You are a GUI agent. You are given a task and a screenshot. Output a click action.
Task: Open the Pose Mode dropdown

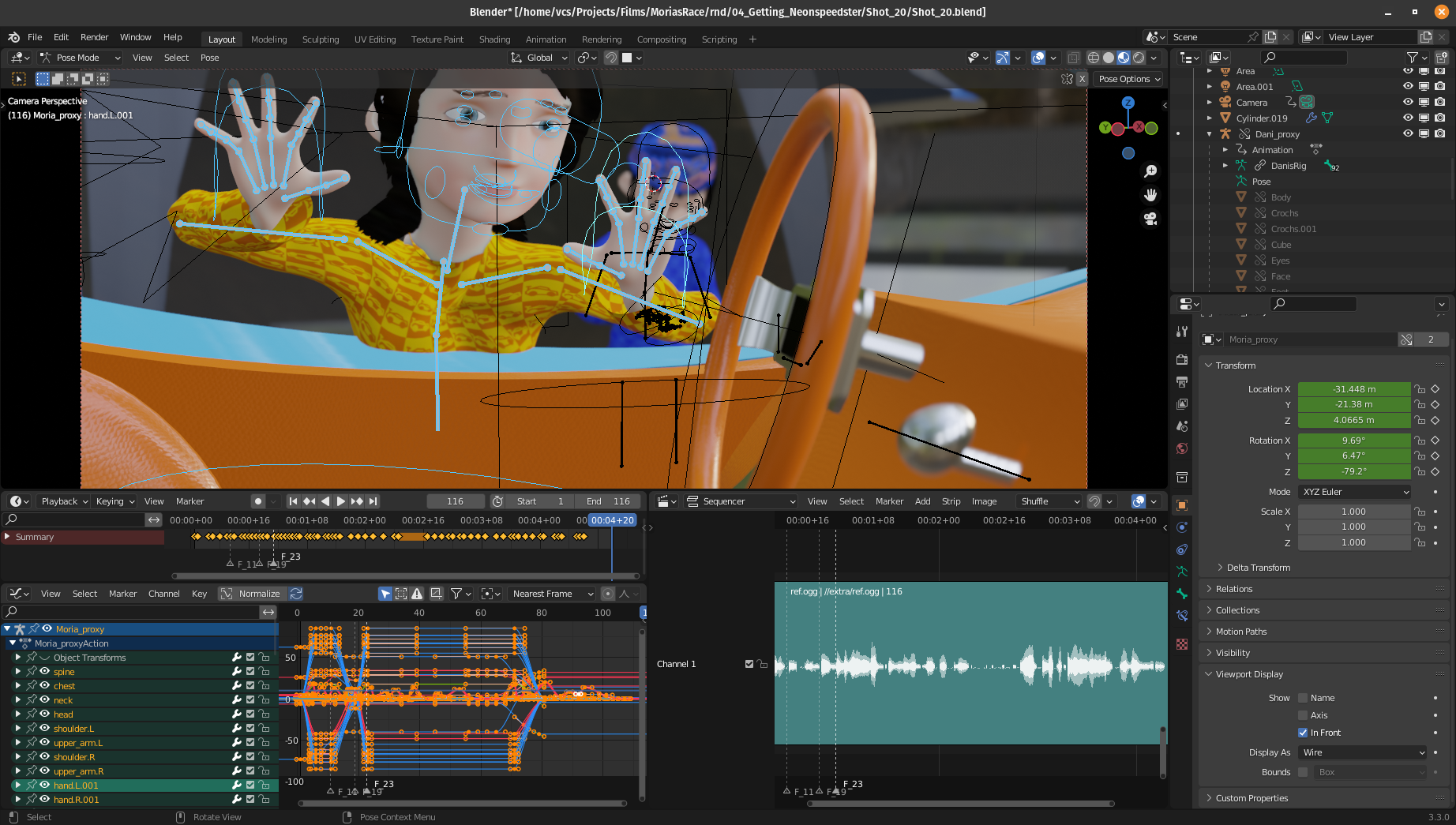tap(80, 58)
